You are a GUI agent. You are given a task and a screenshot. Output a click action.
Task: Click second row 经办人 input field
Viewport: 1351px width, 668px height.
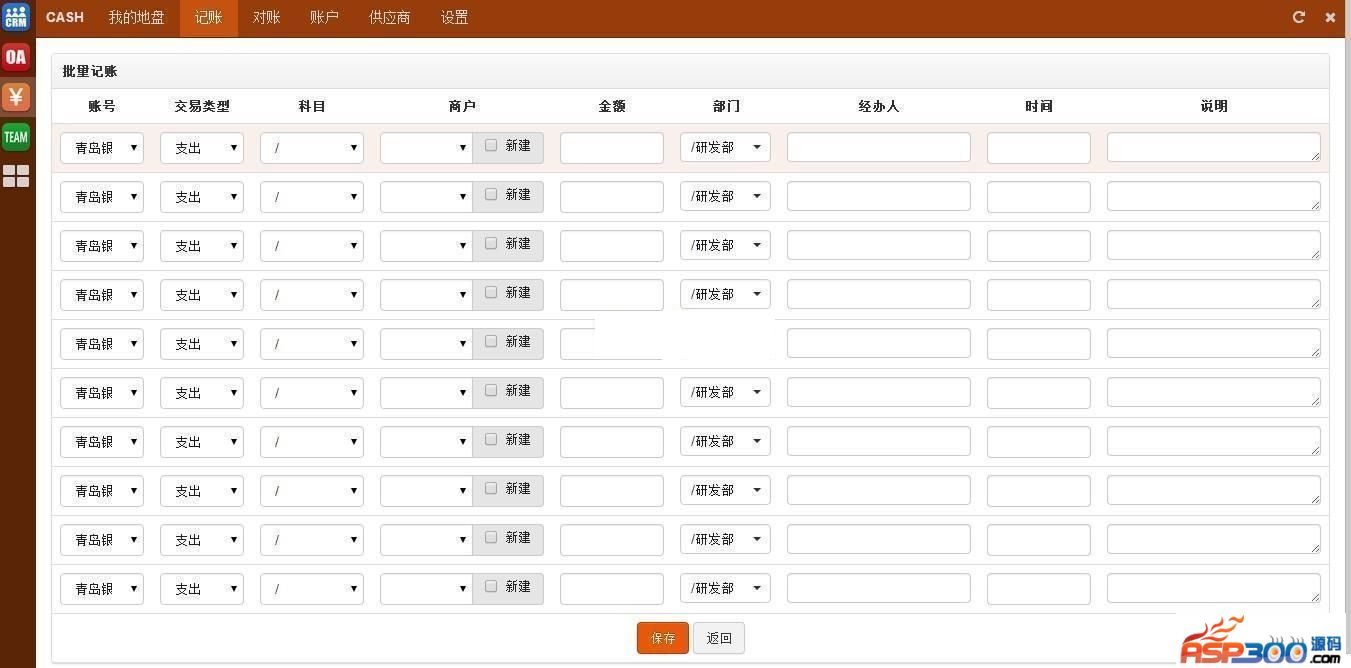click(x=878, y=197)
